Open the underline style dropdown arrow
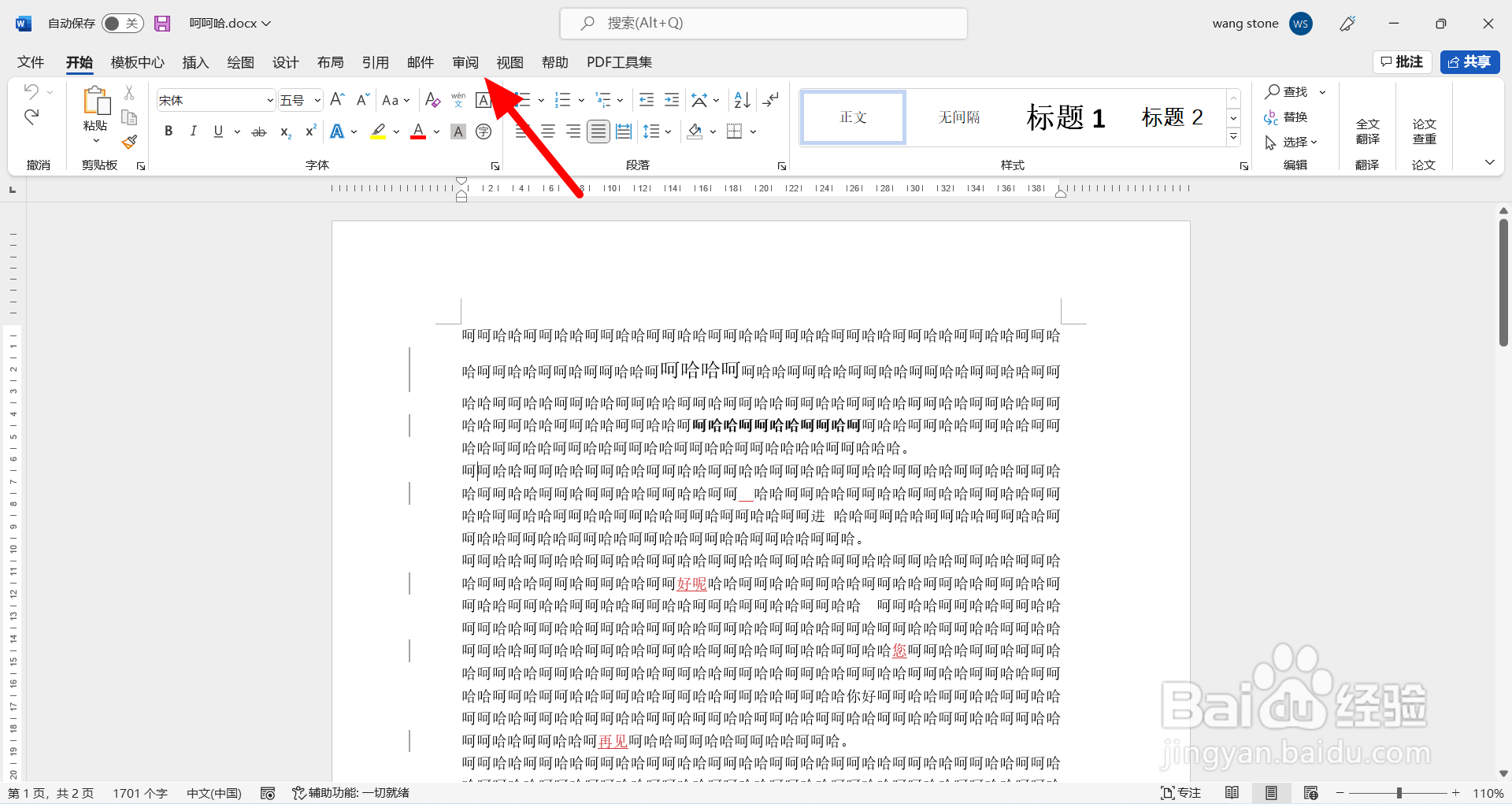The height and width of the screenshot is (804, 1512). pos(237,132)
